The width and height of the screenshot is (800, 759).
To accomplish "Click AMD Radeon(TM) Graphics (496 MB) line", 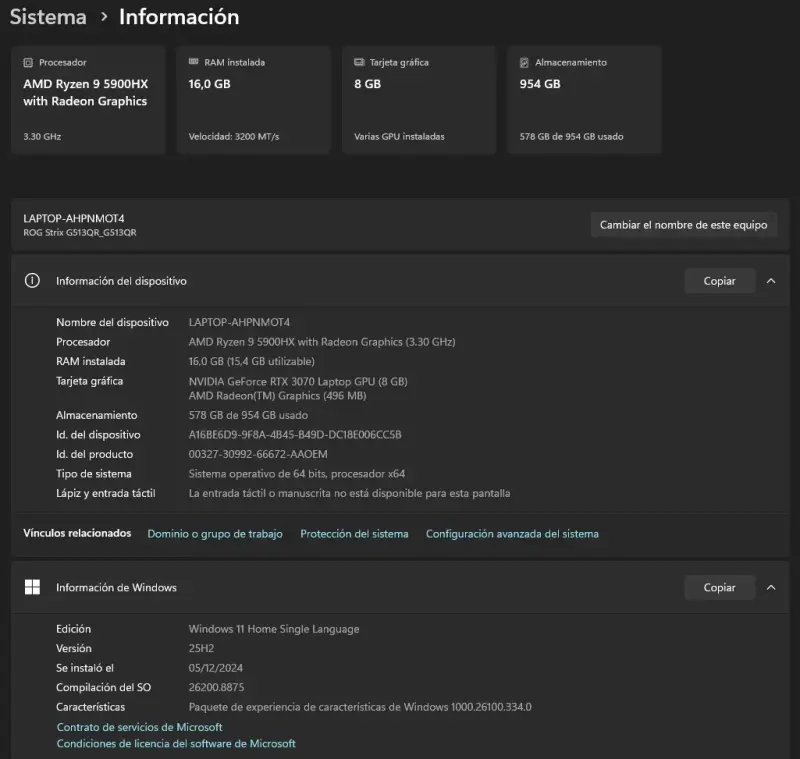I will click(x=278, y=396).
